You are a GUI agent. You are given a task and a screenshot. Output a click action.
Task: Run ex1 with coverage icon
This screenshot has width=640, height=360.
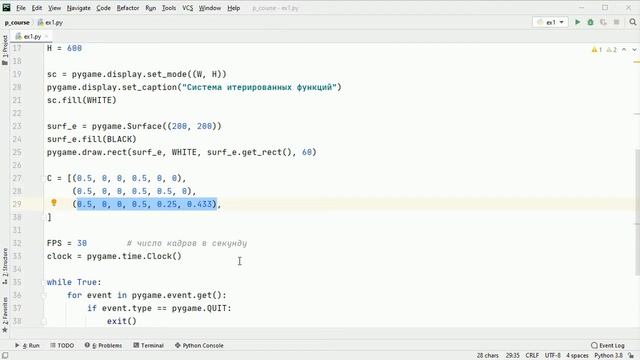click(x=603, y=22)
